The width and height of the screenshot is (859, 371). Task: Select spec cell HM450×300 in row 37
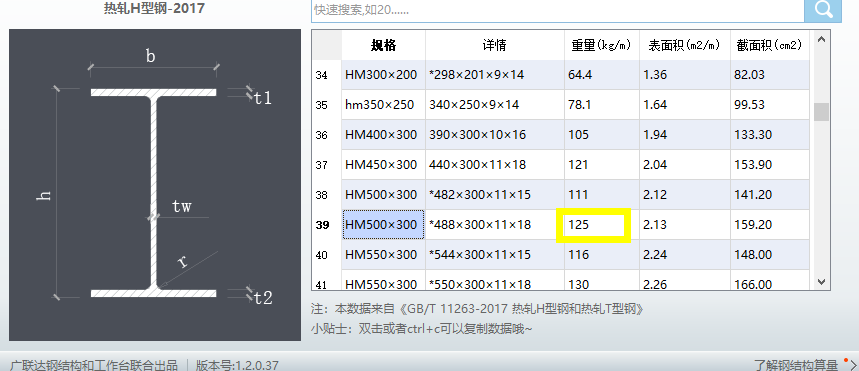click(x=383, y=165)
